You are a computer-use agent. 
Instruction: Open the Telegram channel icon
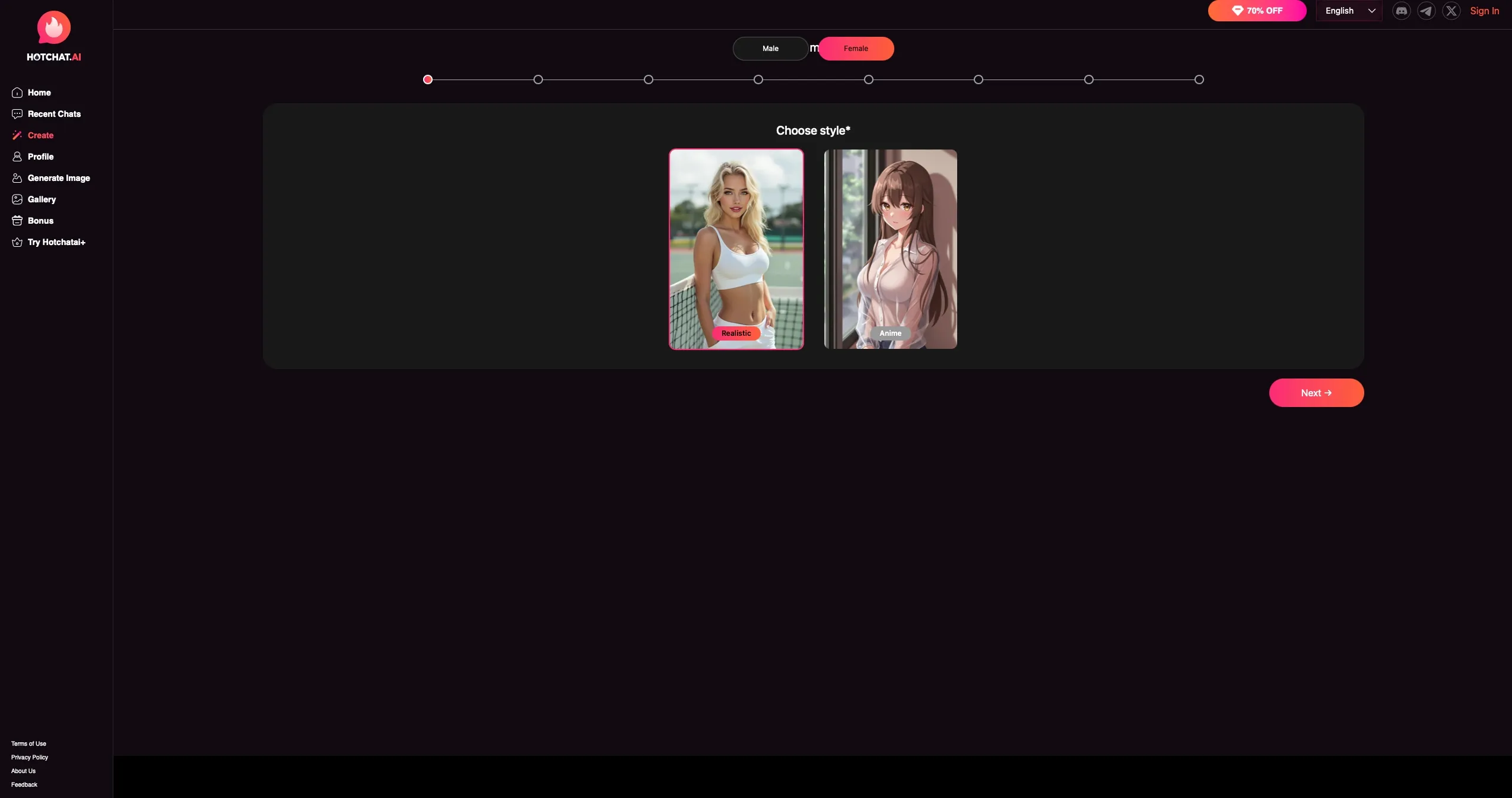point(1426,11)
